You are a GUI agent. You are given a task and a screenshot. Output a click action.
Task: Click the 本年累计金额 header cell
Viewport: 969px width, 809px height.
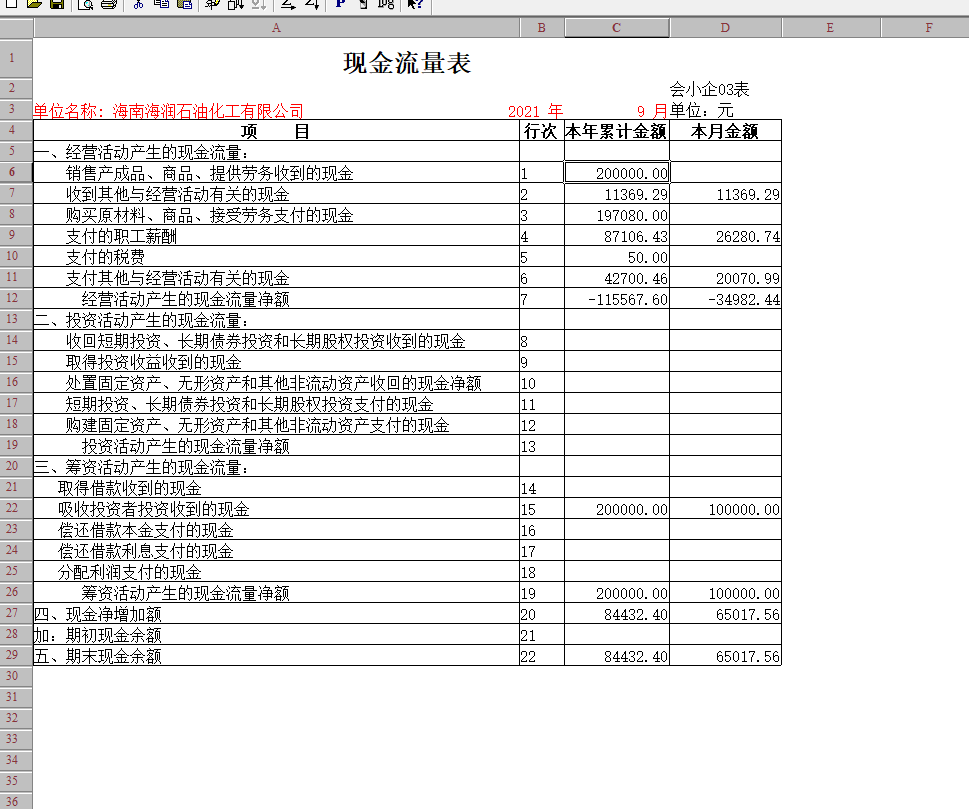(x=617, y=131)
